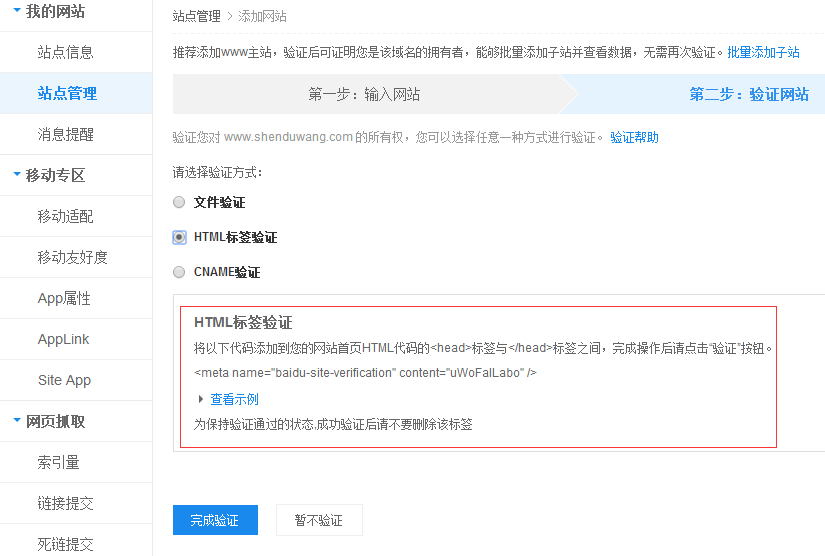The width and height of the screenshot is (825, 556).
Task: Expand the 查看示例 disclosure triangle
Action: (x=200, y=399)
